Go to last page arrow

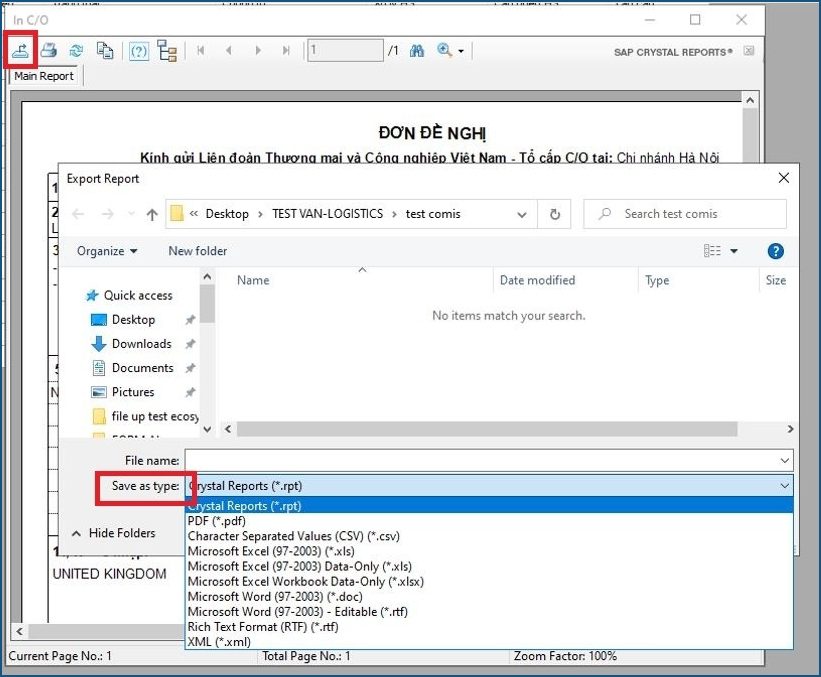tap(286, 50)
